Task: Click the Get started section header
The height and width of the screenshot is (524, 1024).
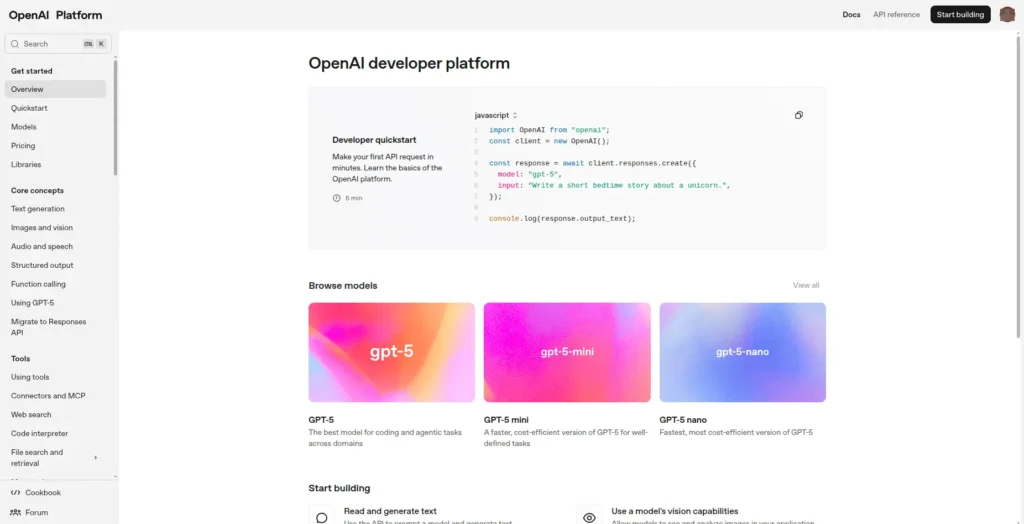Action: [x=31, y=71]
